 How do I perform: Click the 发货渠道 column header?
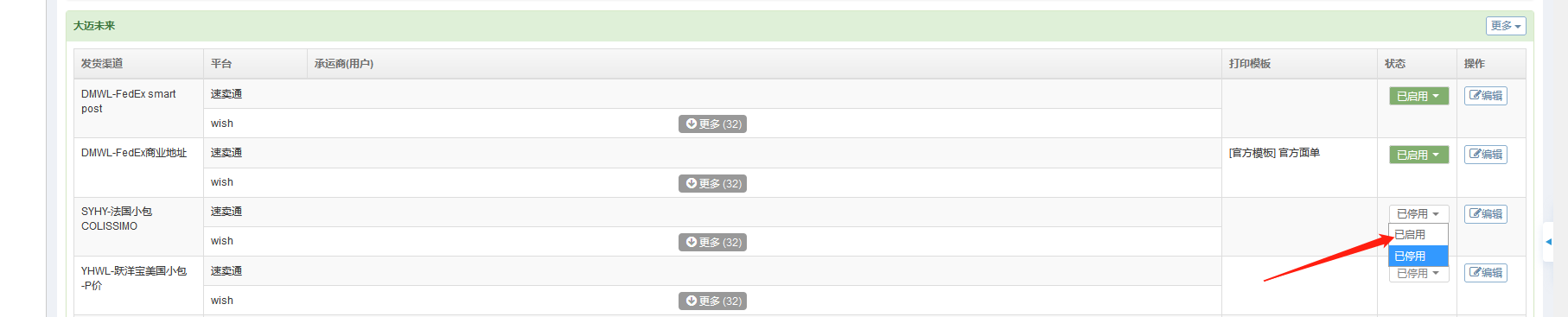point(102,64)
